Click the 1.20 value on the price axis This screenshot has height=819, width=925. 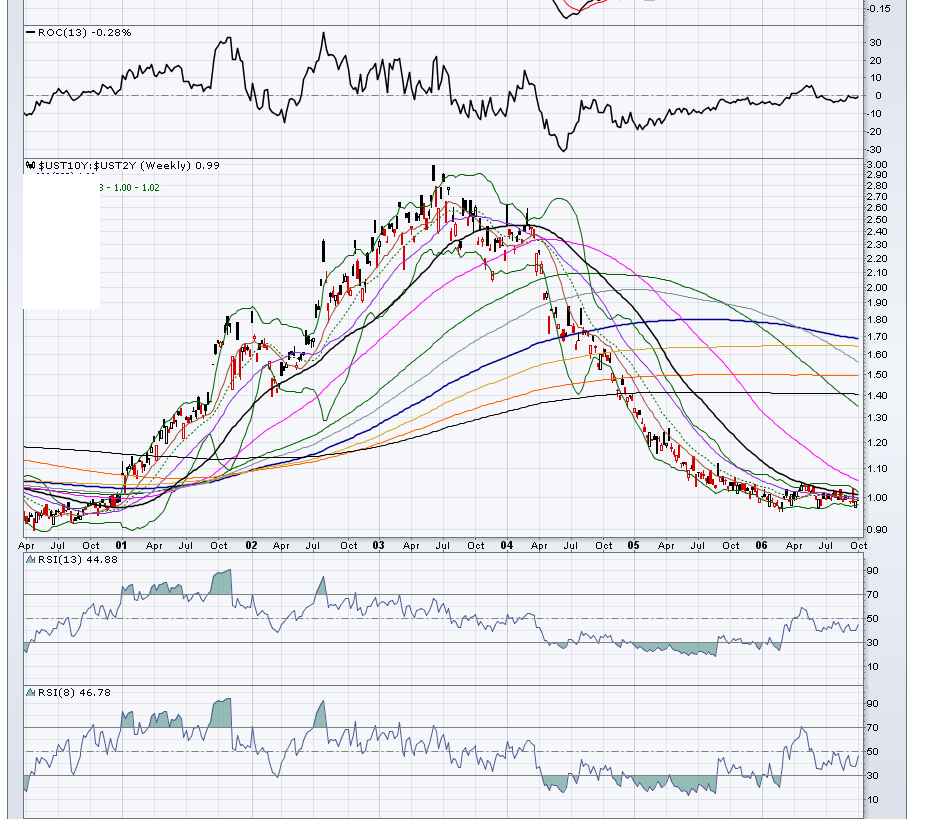click(x=877, y=443)
